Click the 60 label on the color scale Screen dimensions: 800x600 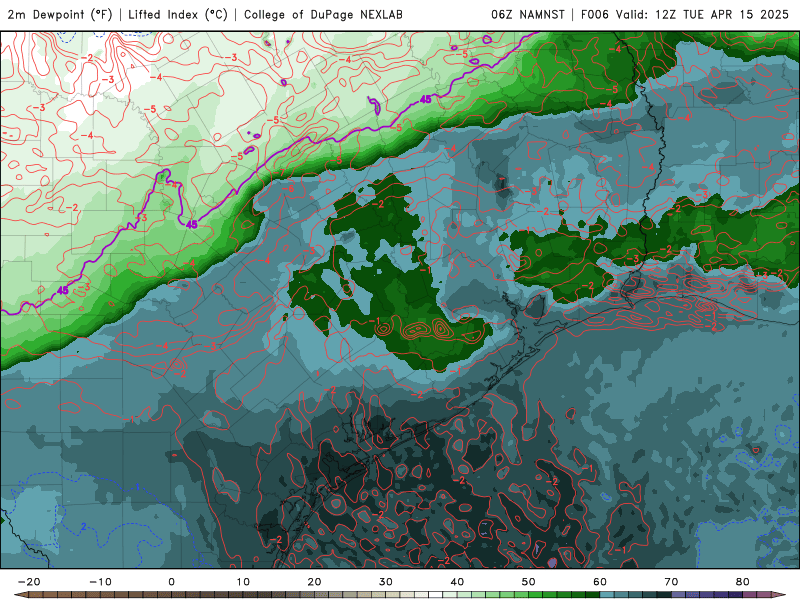tap(600, 582)
